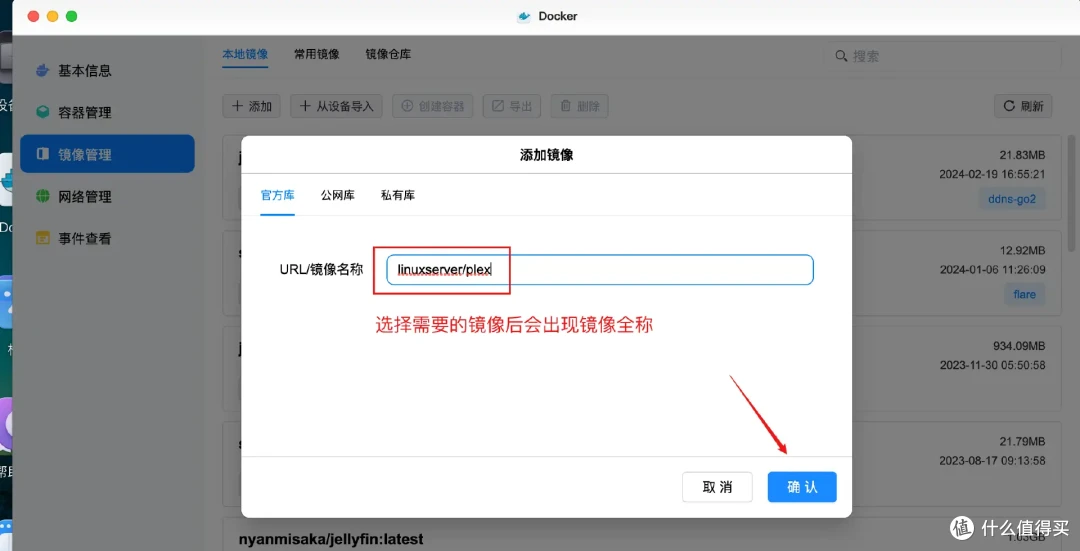
Task: Open 基本信息 in the sidebar
Action: click(x=107, y=70)
